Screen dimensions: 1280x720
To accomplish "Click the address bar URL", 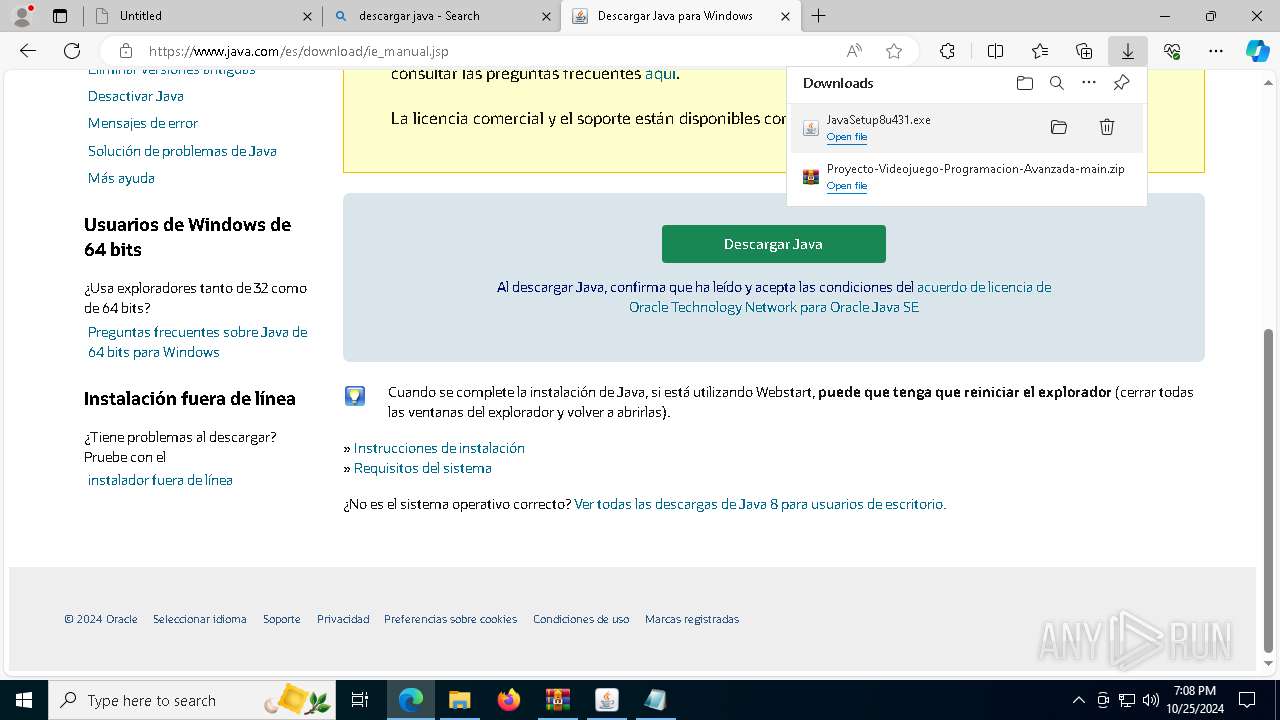I will [299, 51].
